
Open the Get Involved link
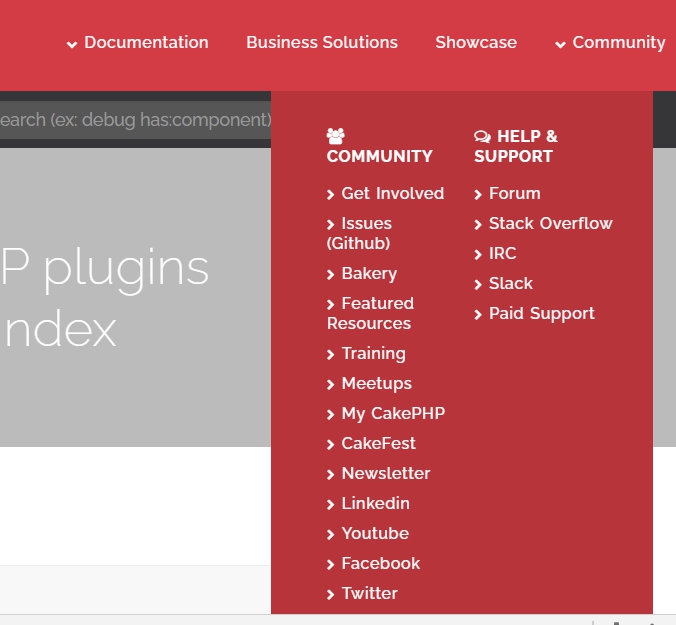(x=385, y=194)
